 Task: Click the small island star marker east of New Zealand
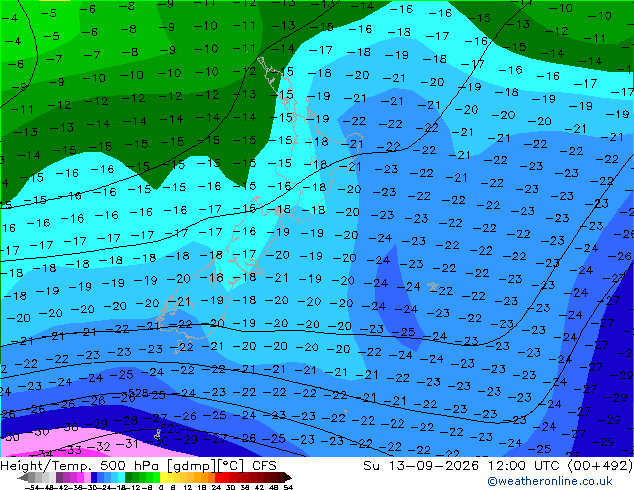click(x=433, y=287)
